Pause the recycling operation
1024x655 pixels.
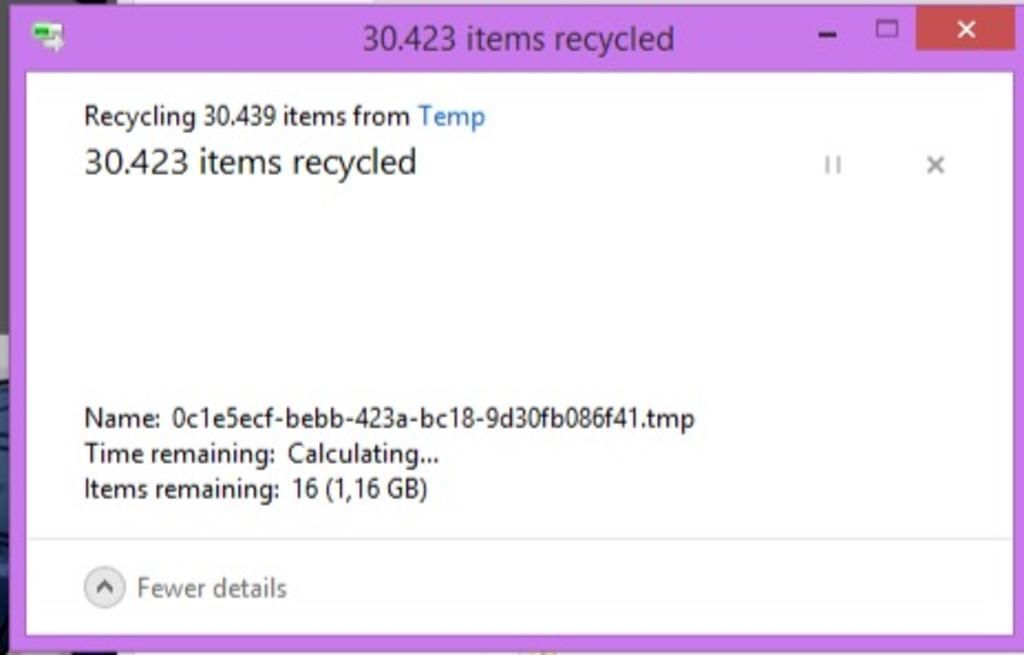[833, 165]
